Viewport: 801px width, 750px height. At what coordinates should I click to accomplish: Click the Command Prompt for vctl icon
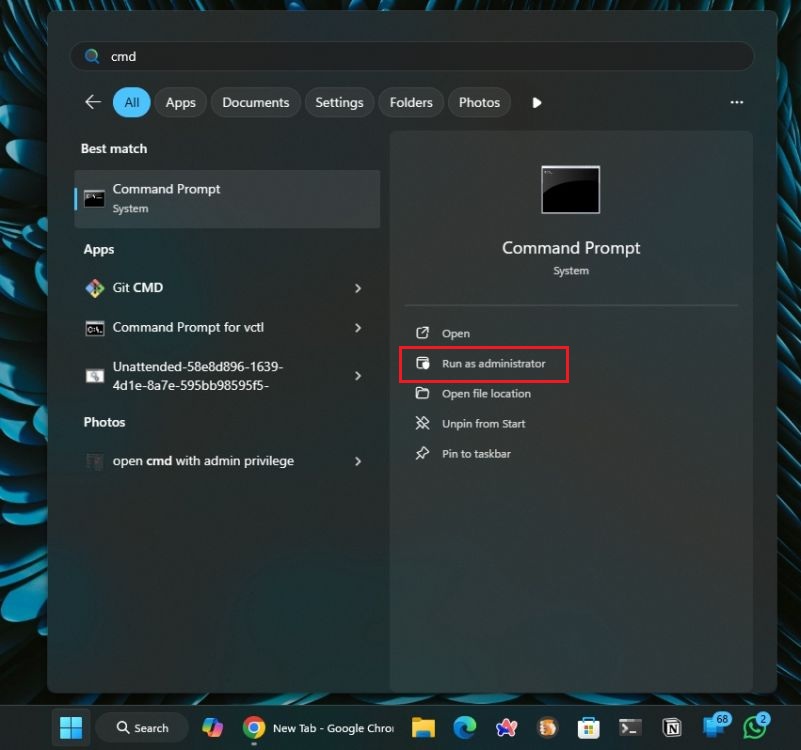(x=95, y=328)
